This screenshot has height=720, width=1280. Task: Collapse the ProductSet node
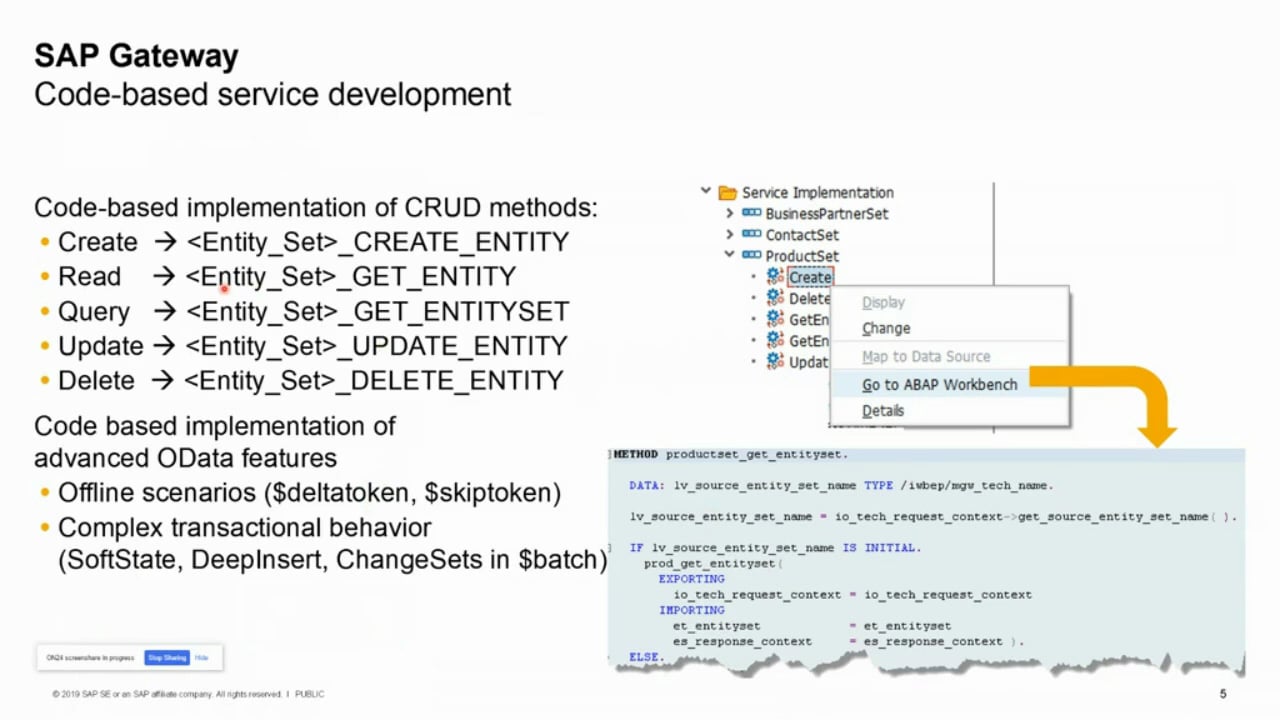click(x=729, y=255)
